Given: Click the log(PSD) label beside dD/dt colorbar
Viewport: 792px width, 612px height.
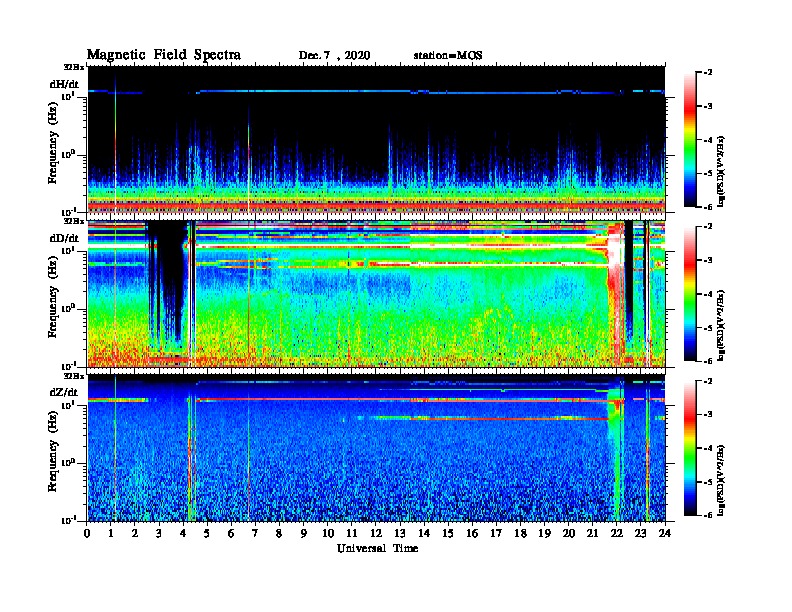Looking at the screenshot, I should [722, 325].
